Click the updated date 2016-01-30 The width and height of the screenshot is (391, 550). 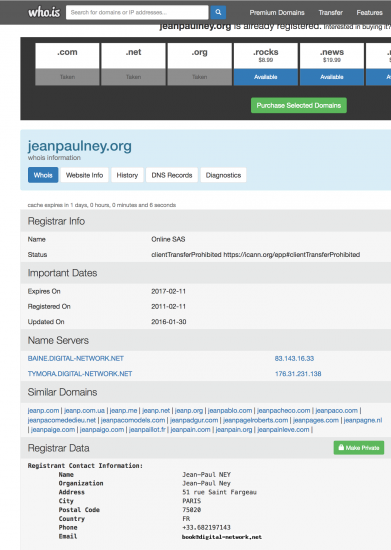(x=169, y=322)
